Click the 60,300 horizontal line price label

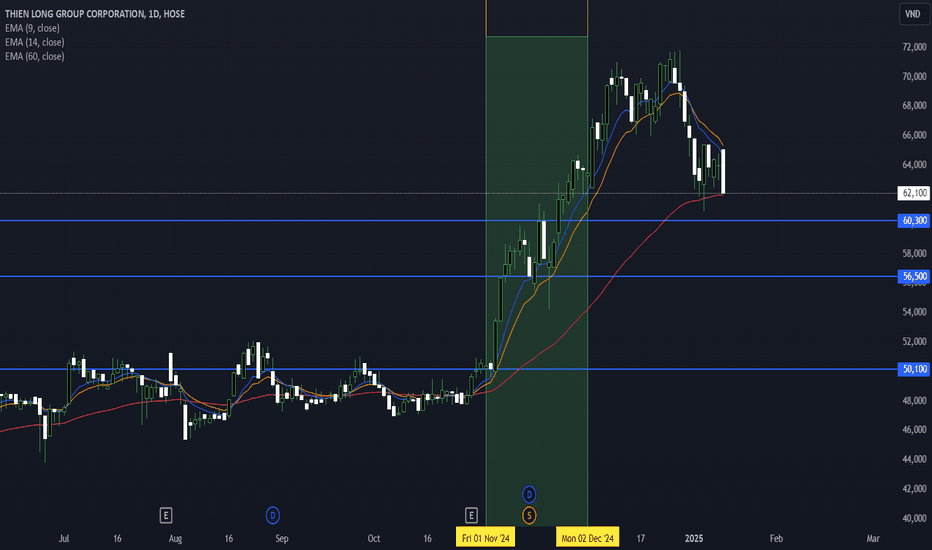point(914,221)
